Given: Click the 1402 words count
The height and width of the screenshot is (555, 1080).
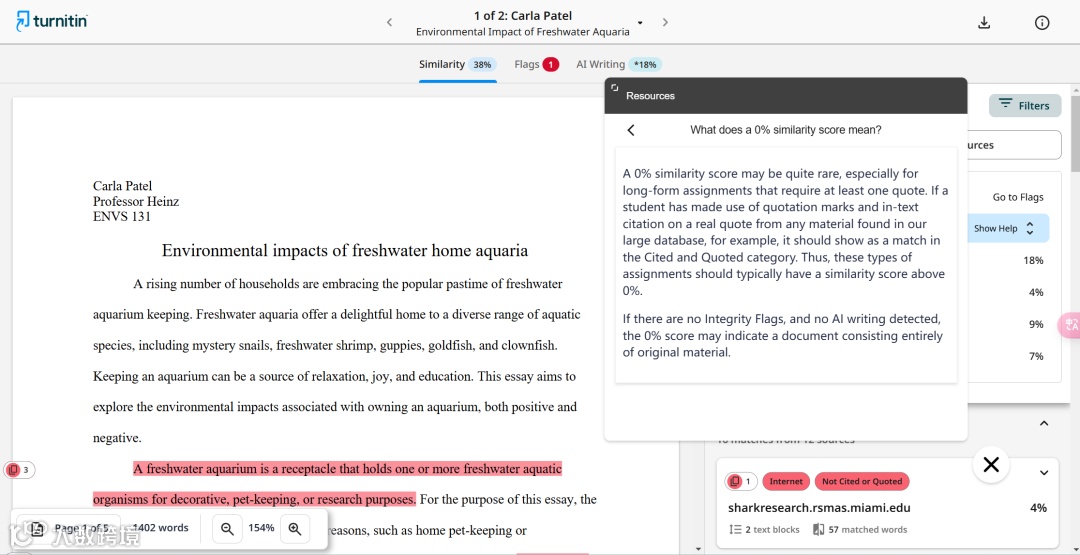Looking at the screenshot, I should [x=160, y=528].
